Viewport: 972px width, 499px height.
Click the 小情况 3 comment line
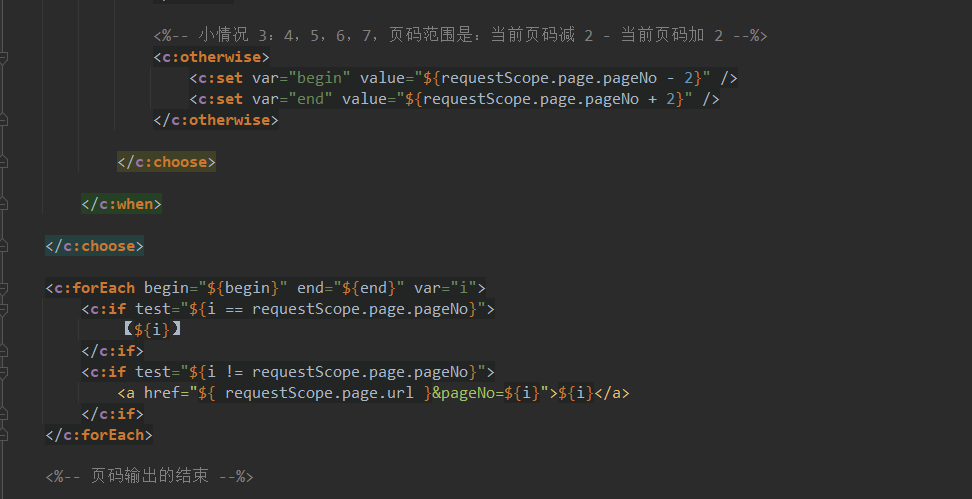[460, 36]
